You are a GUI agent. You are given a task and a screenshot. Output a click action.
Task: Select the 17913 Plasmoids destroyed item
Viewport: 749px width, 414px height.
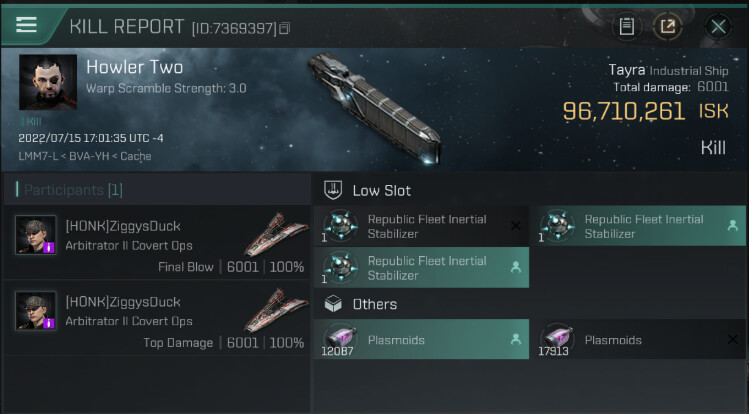(x=638, y=340)
